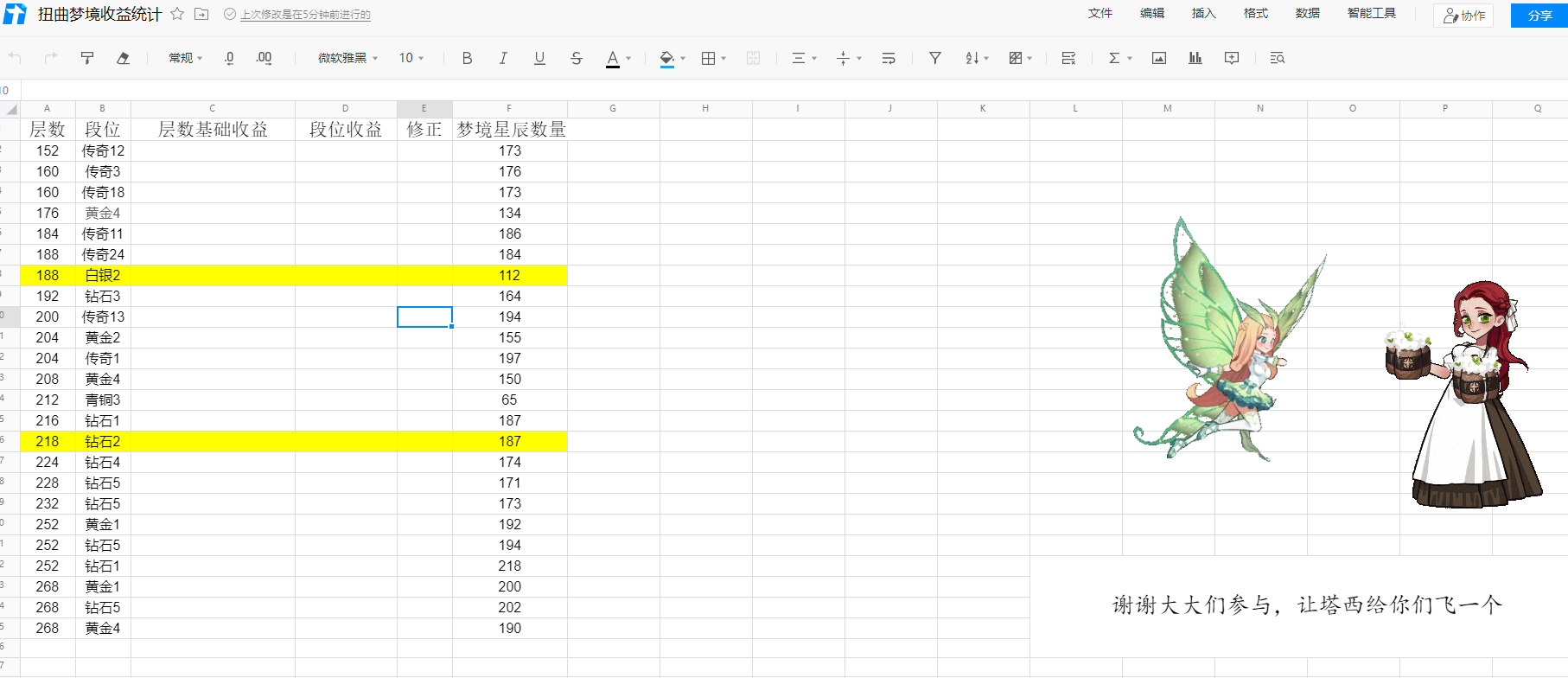Toggle strikethrough formatting

click(x=577, y=58)
